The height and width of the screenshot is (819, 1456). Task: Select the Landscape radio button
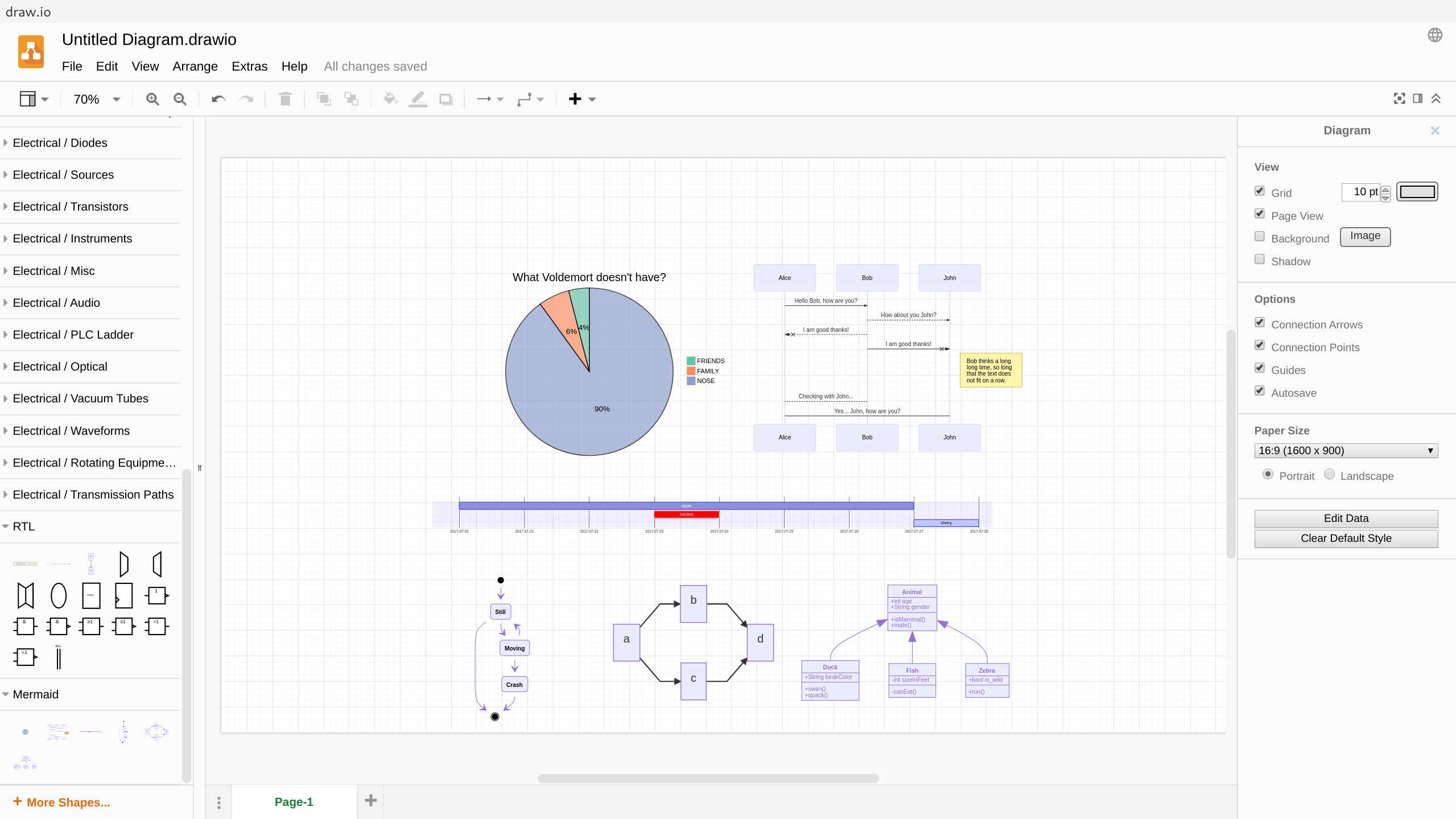click(x=1329, y=474)
